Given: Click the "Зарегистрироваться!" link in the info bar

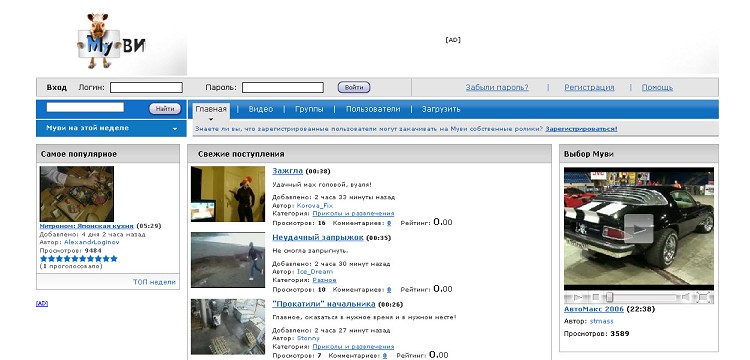Looking at the screenshot, I should click(581, 129).
